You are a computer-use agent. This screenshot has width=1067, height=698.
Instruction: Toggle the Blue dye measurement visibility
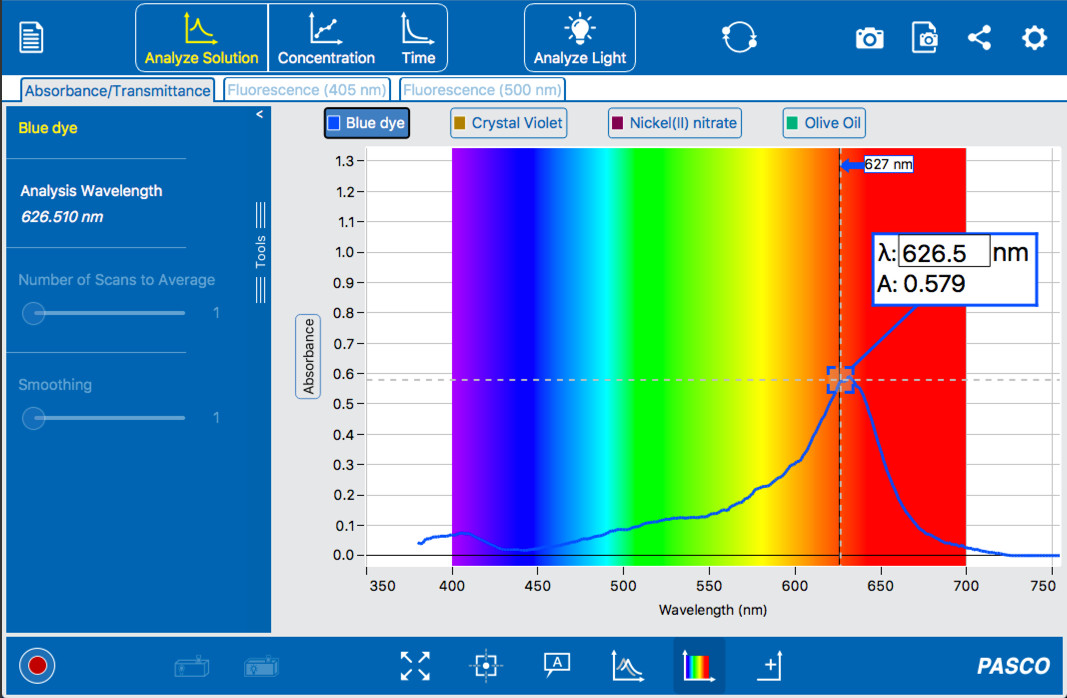click(x=366, y=122)
